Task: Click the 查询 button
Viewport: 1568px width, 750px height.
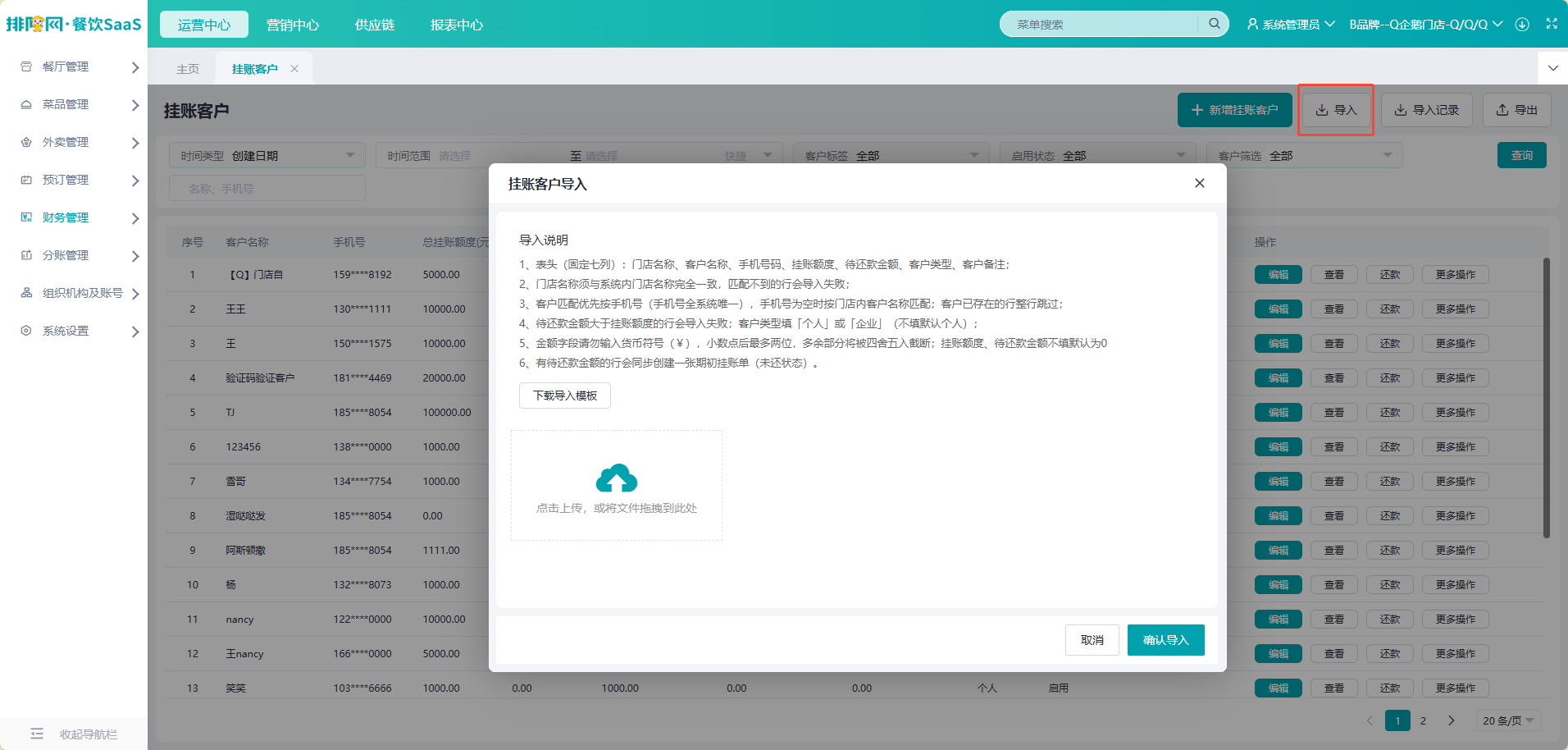Action: pyautogui.click(x=1522, y=155)
